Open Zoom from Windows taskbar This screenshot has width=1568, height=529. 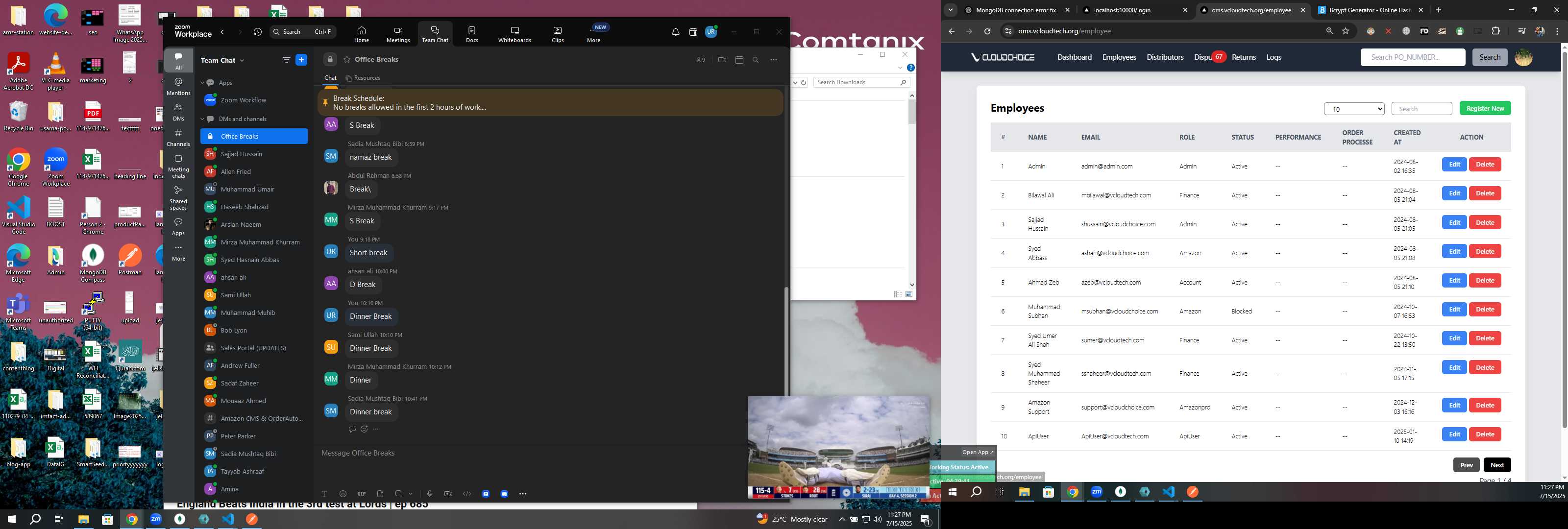pyautogui.click(x=156, y=519)
